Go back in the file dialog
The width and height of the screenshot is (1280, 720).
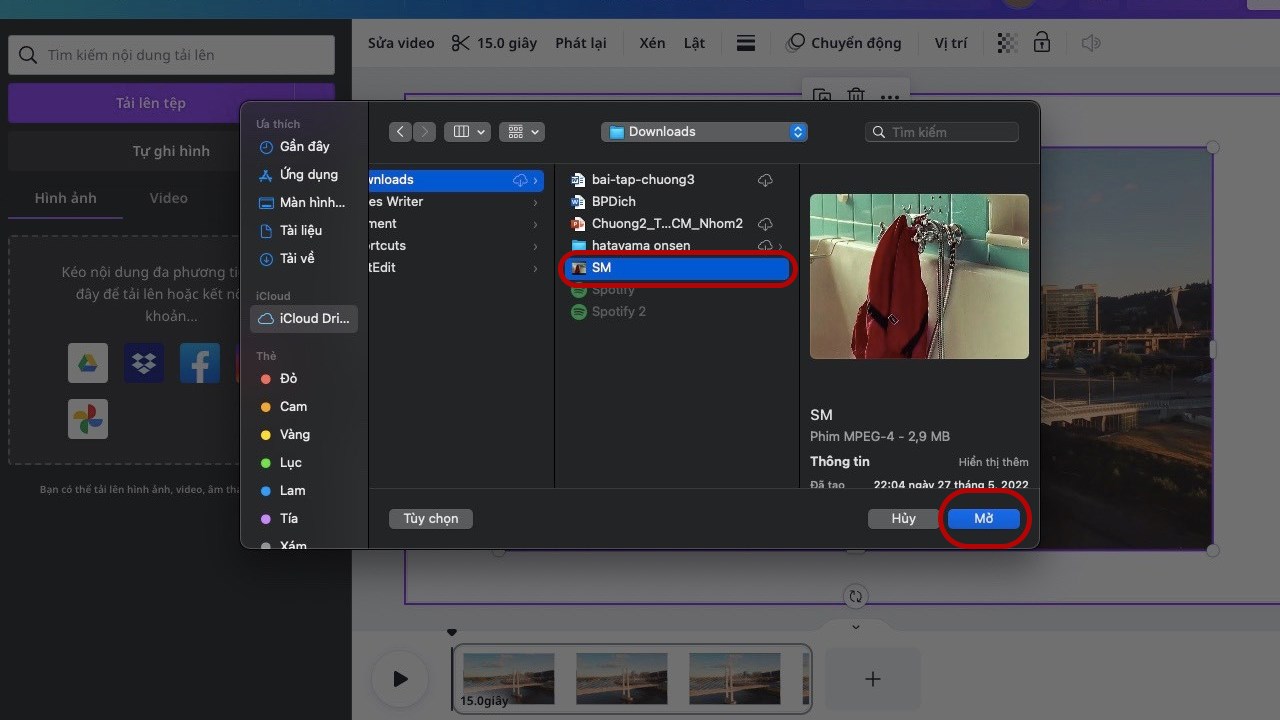(400, 132)
